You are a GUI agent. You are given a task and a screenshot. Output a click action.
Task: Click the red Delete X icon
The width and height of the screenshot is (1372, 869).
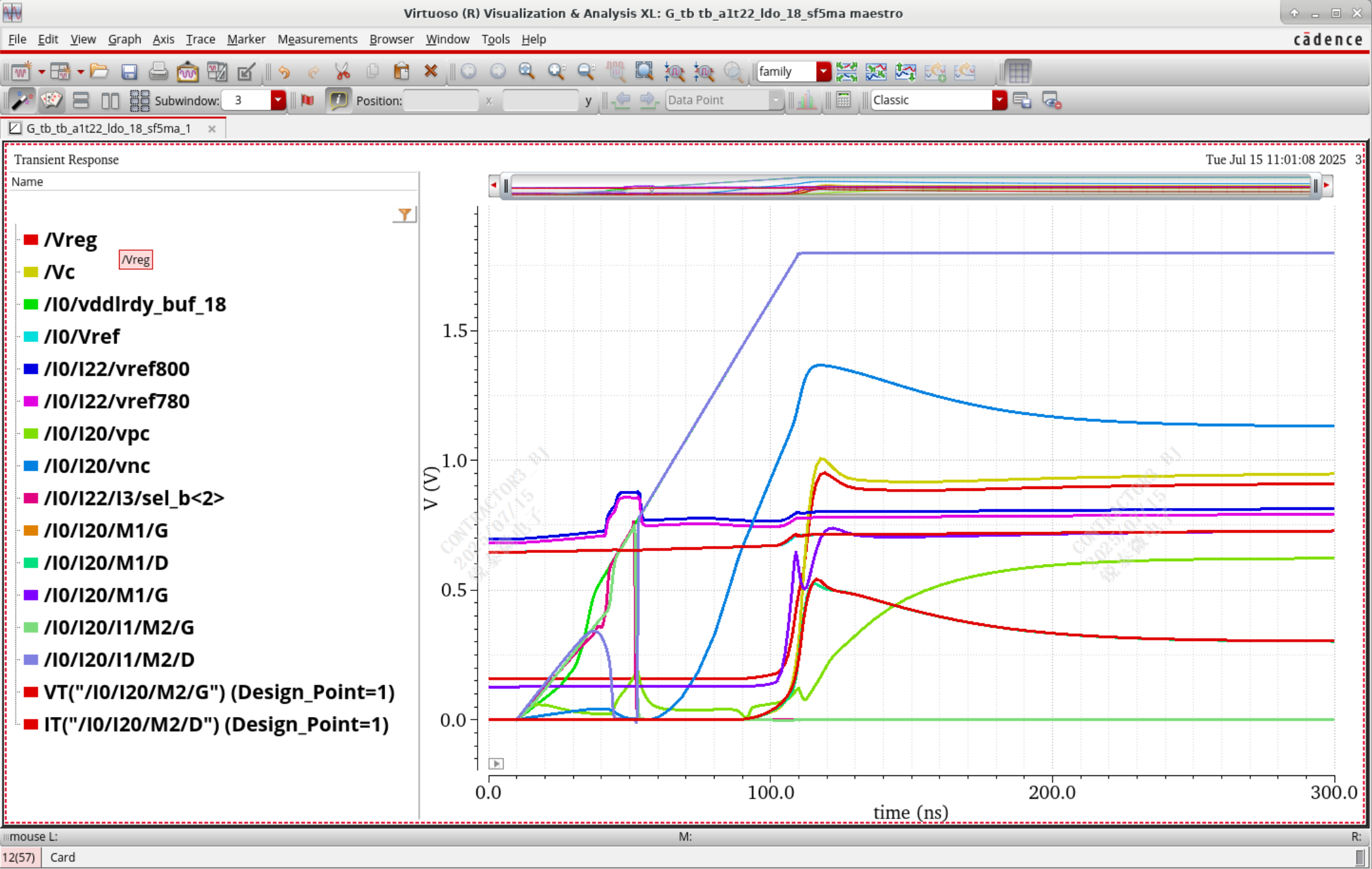[x=431, y=72]
